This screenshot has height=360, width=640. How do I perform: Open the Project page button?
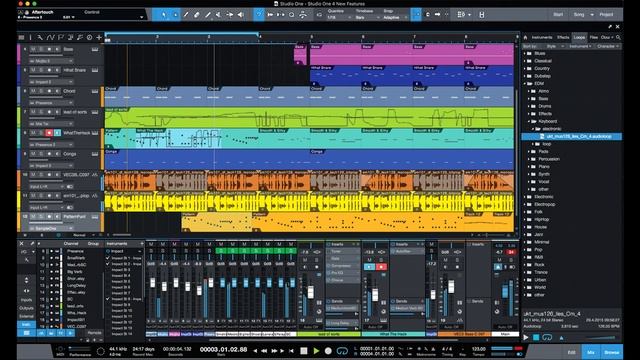point(606,15)
